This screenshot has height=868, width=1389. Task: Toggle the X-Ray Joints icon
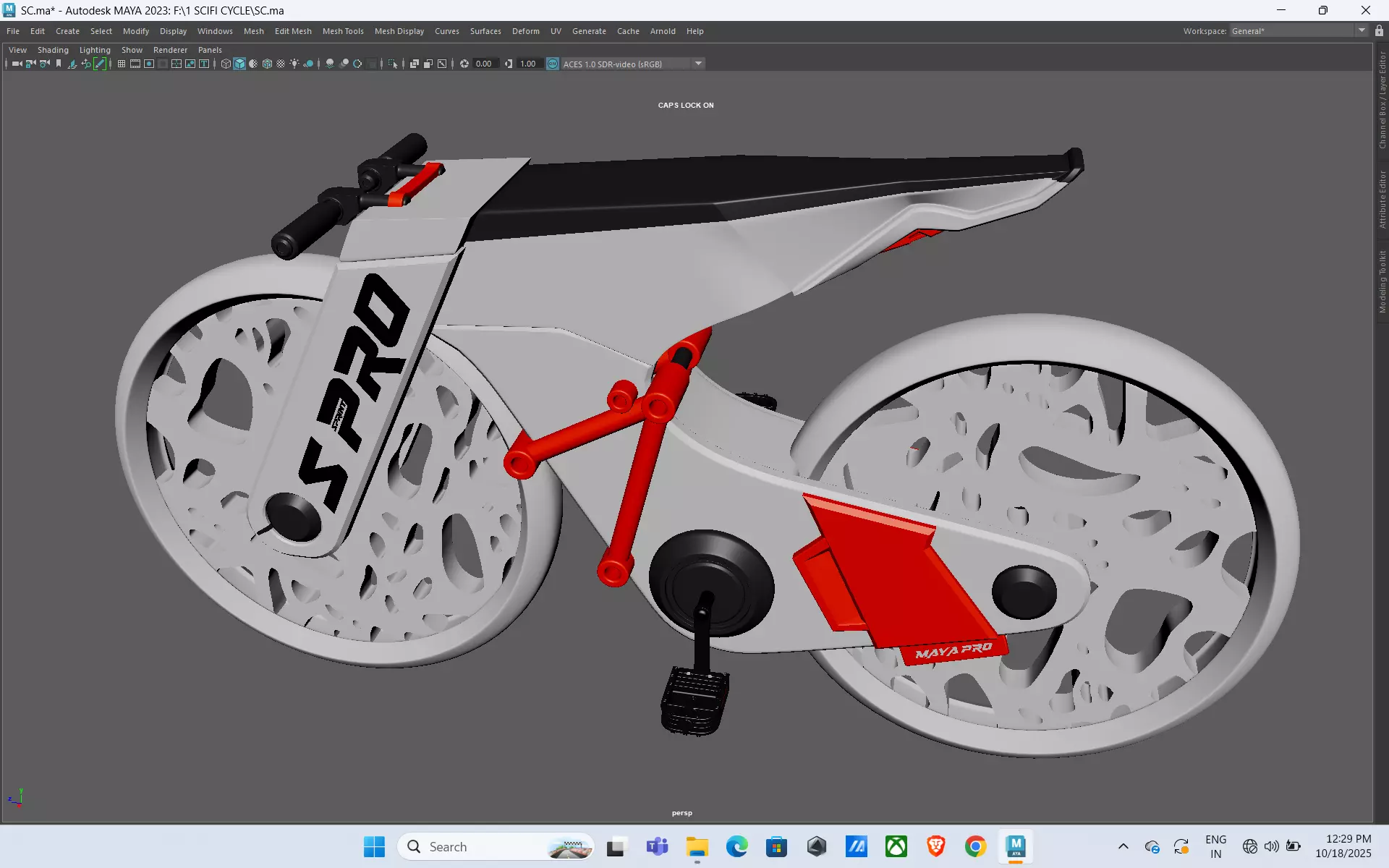pos(442,64)
